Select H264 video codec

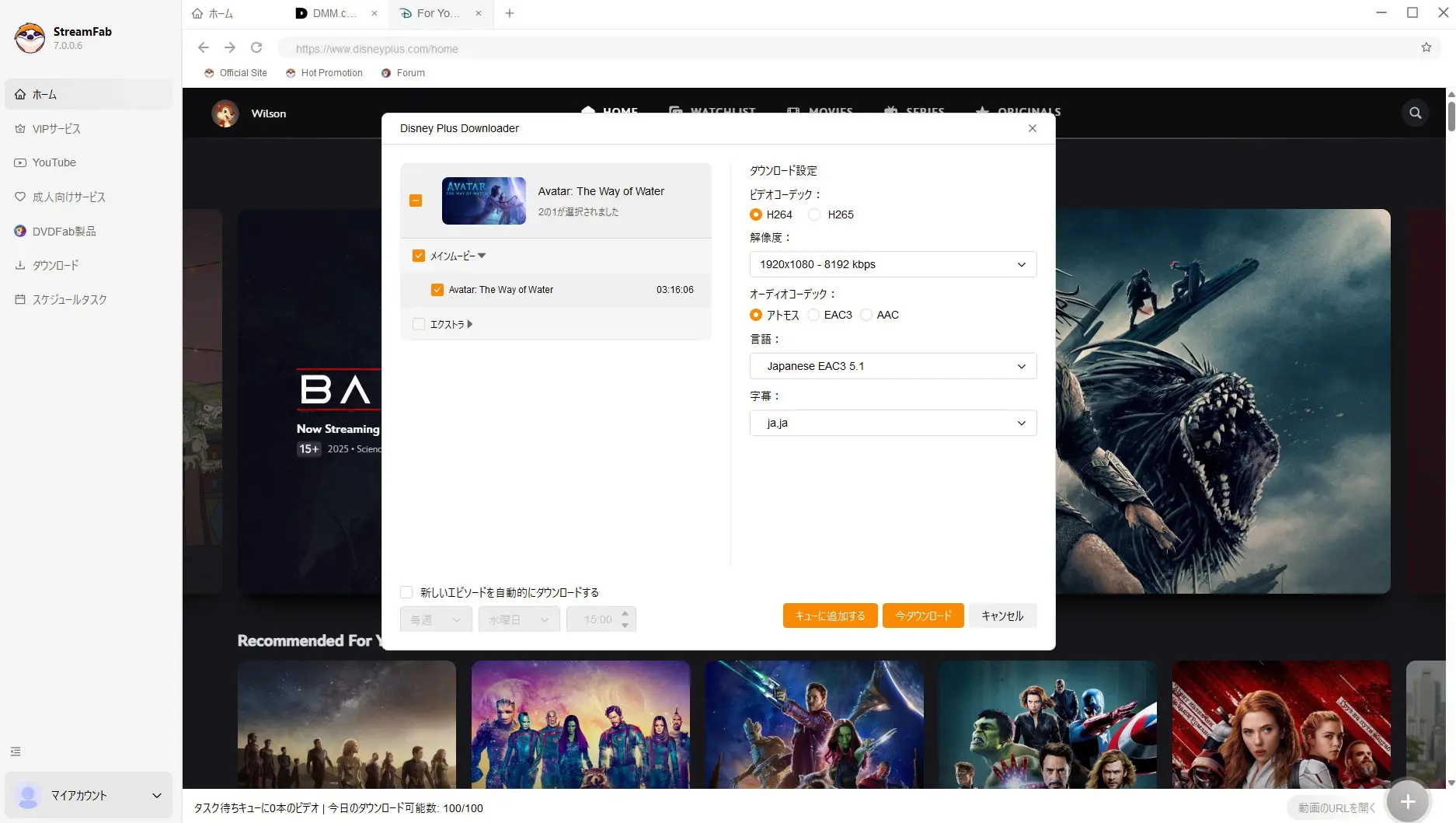[756, 214]
